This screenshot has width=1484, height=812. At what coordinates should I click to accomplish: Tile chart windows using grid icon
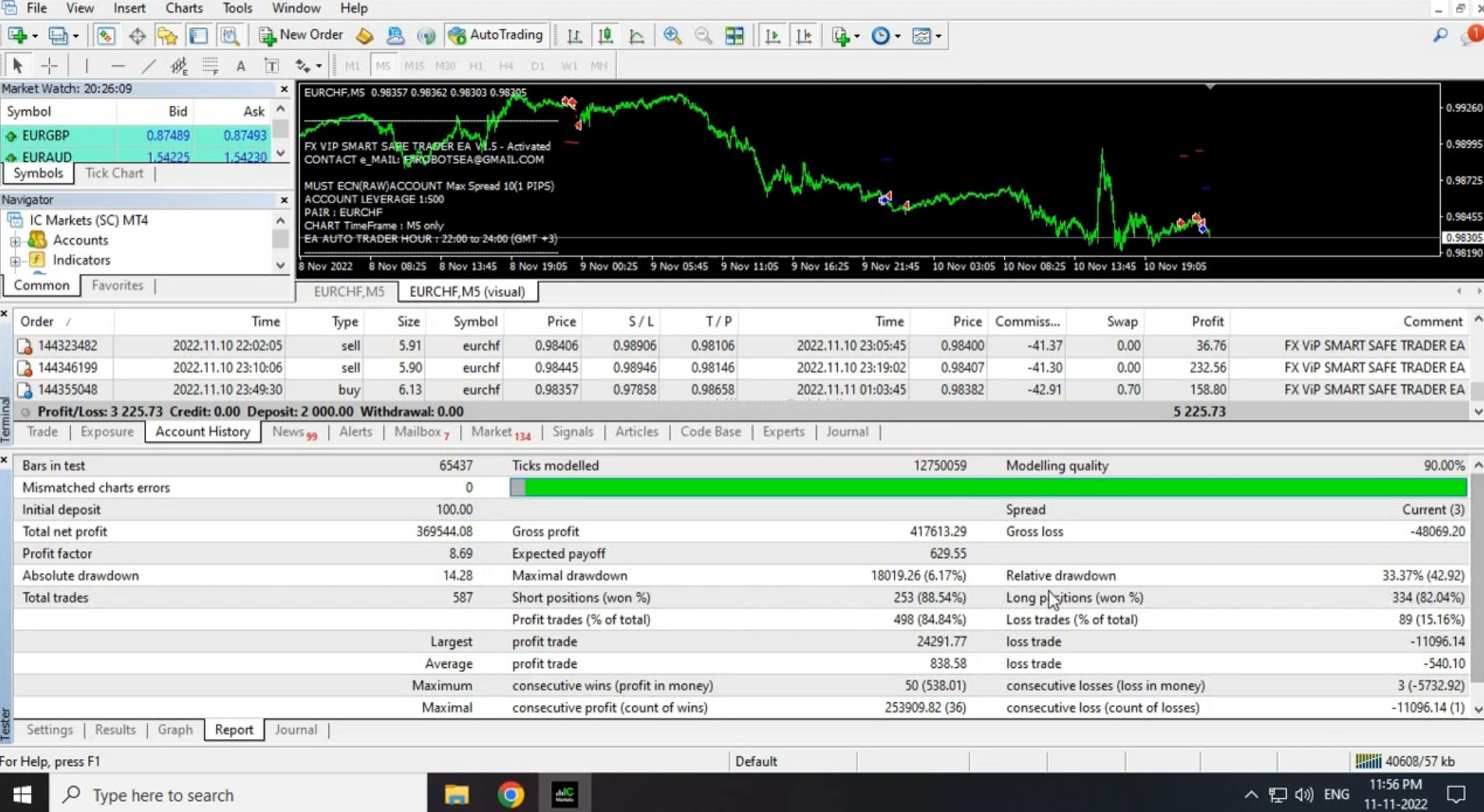[734, 36]
